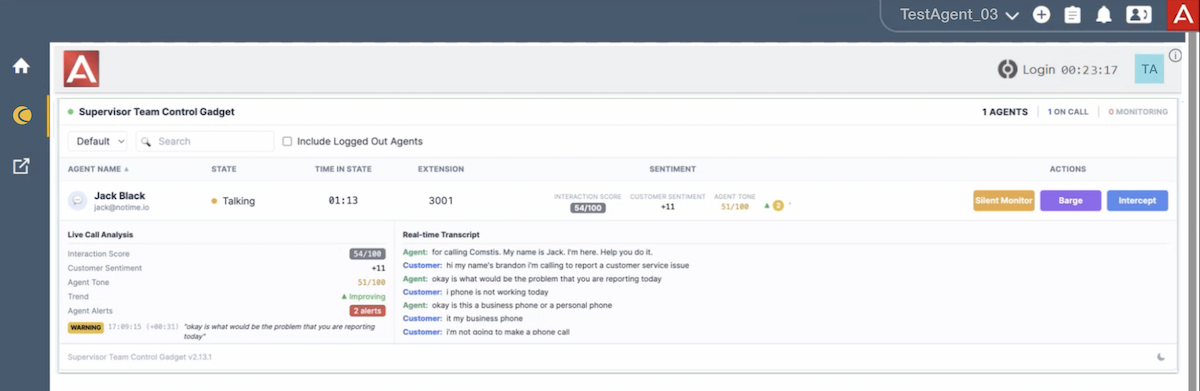Click the +11 customer sentiment in agent row

[x=668, y=207]
